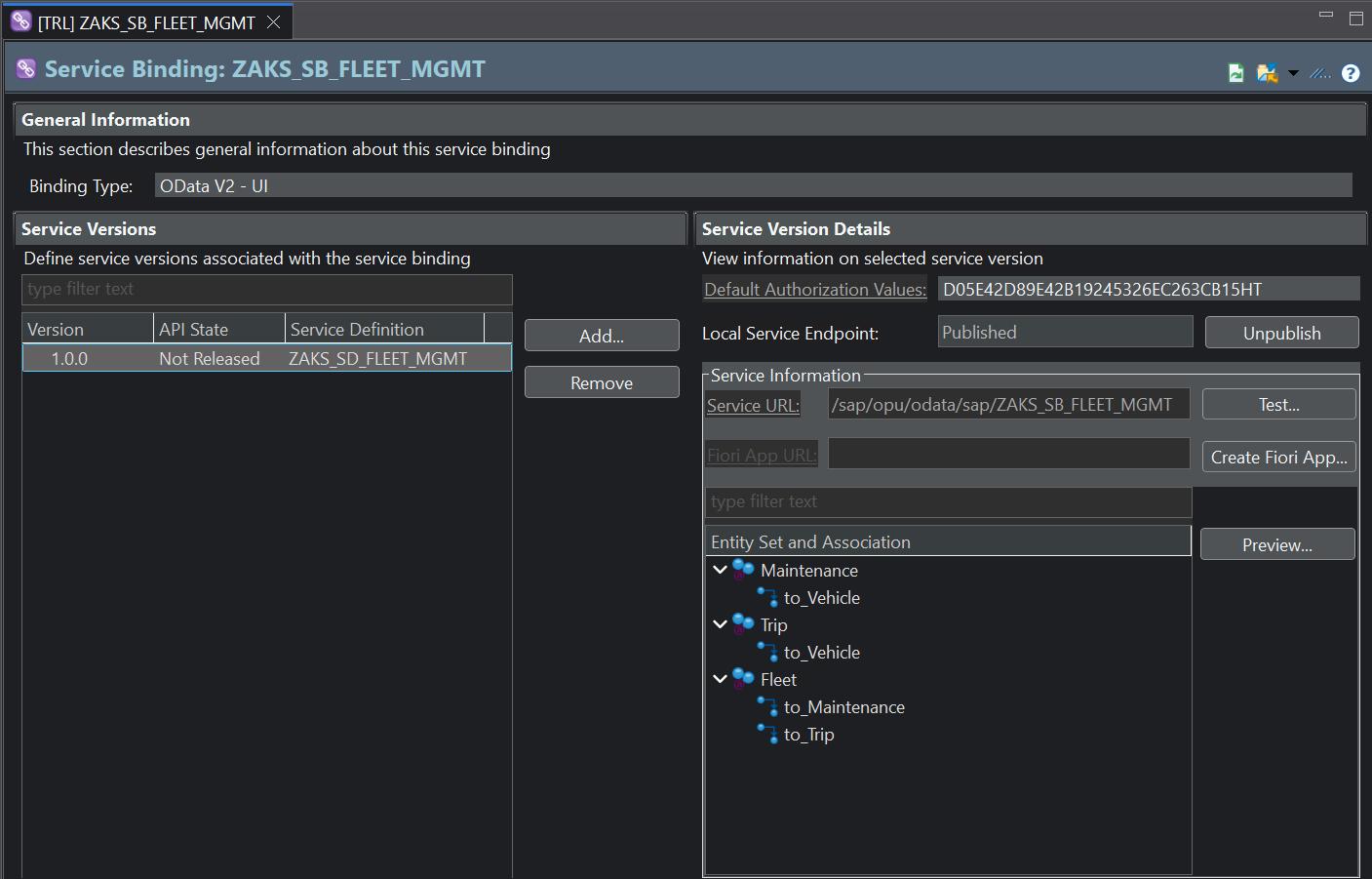This screenshot has width=1372, height=879.
Task: Select to_Vehicle under Trip
Action: (x=822, y=653)
